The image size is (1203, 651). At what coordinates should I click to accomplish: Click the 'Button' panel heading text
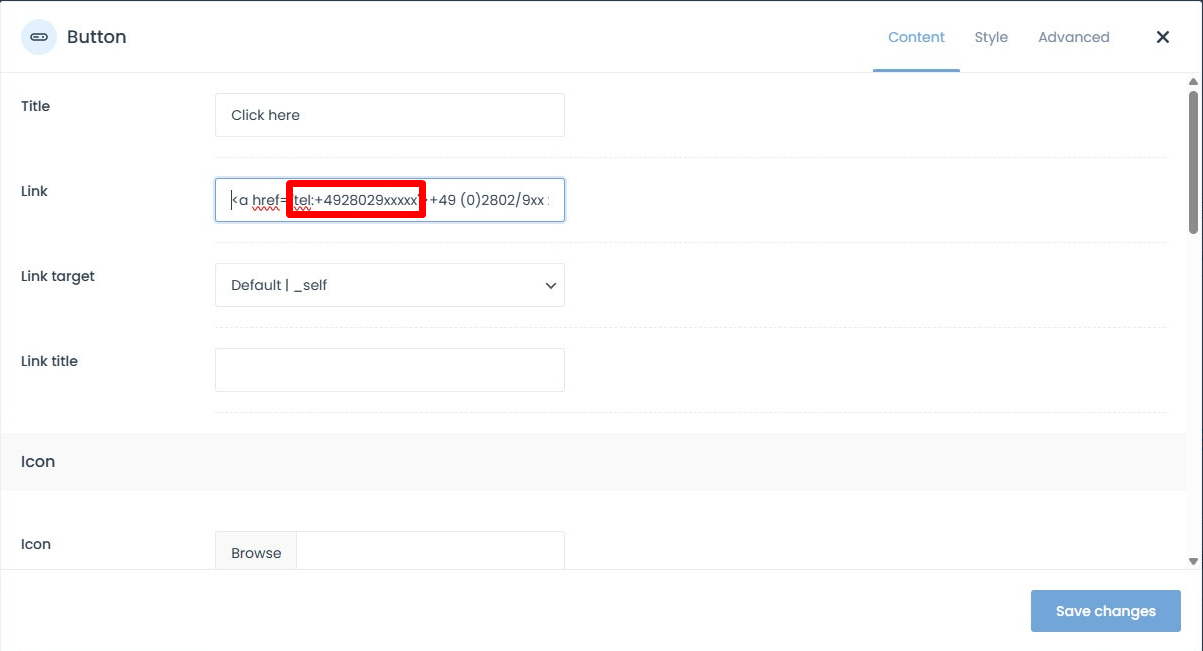coord(96,37)
